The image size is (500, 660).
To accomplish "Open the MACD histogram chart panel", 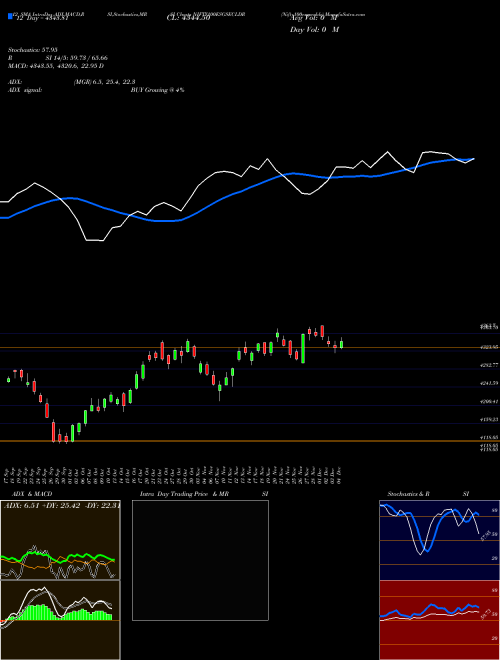I will 60,620.
